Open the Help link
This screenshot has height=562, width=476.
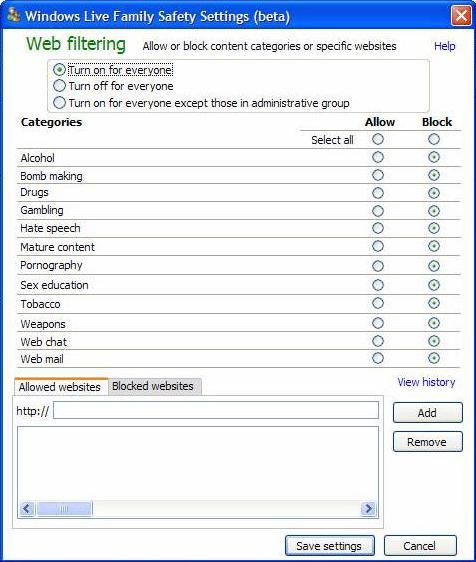pyautogui.click(x=444, y=46)
